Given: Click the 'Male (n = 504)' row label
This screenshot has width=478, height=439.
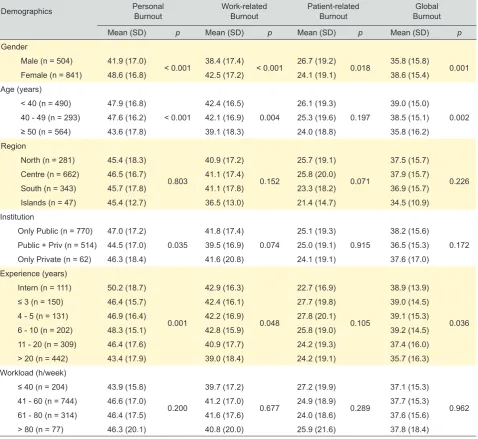Looking at the screenshot, I should (x=46, y=61).
